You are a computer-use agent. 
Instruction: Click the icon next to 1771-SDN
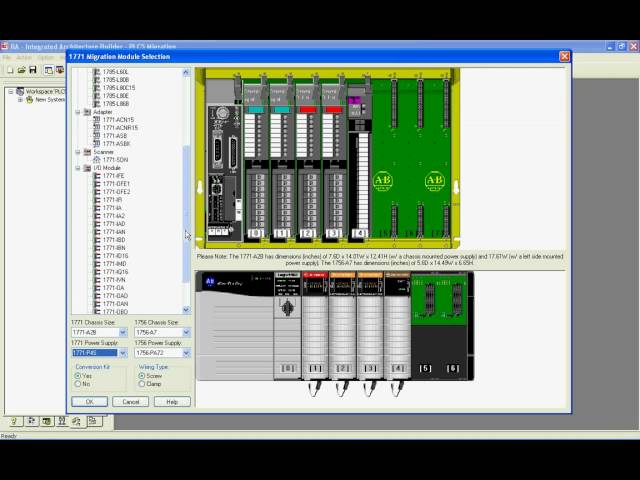(97, 160)
